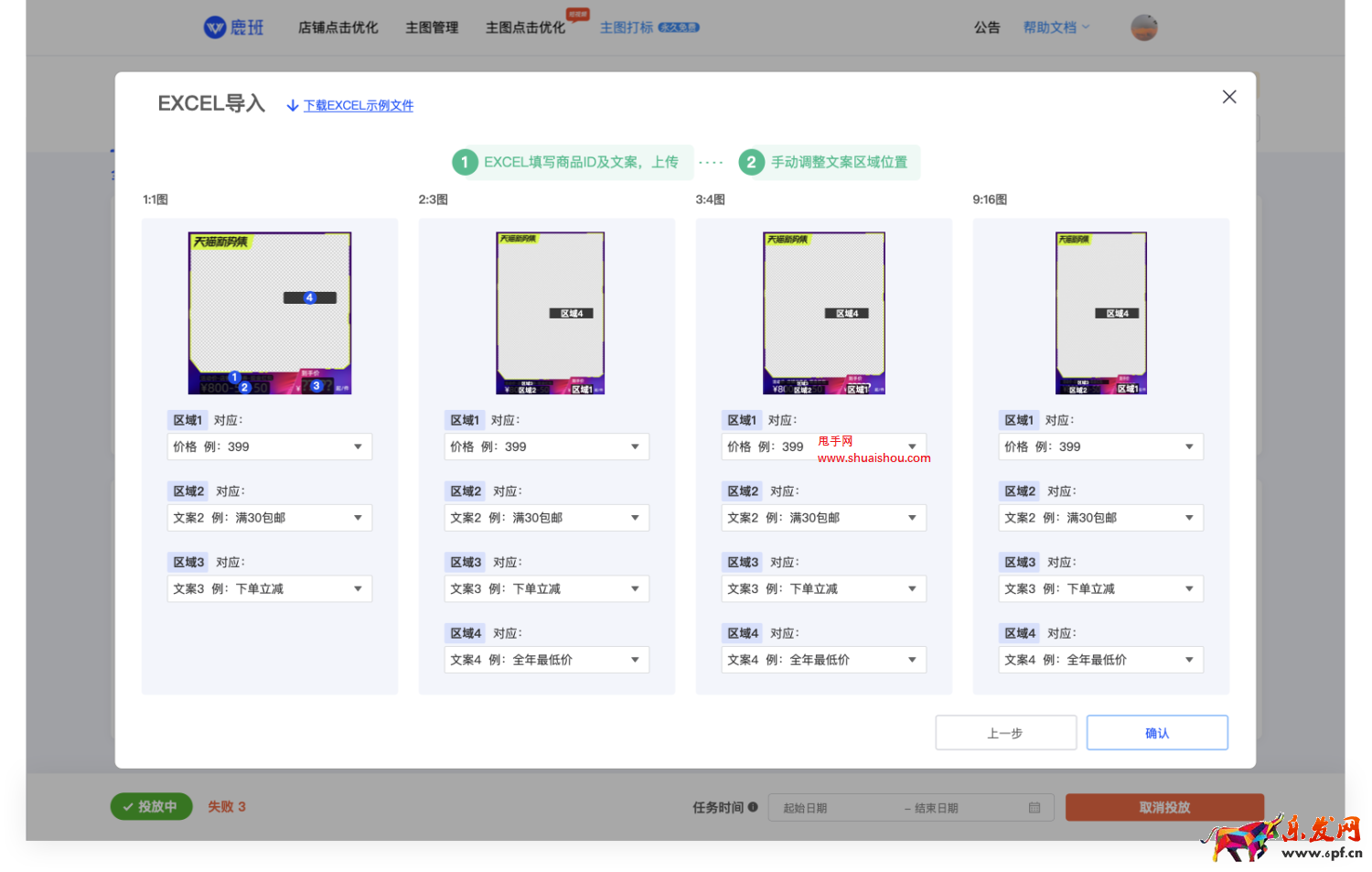
Task: Open 区域4 dropdown under 3:4图
Action: [x=823, y=660]
